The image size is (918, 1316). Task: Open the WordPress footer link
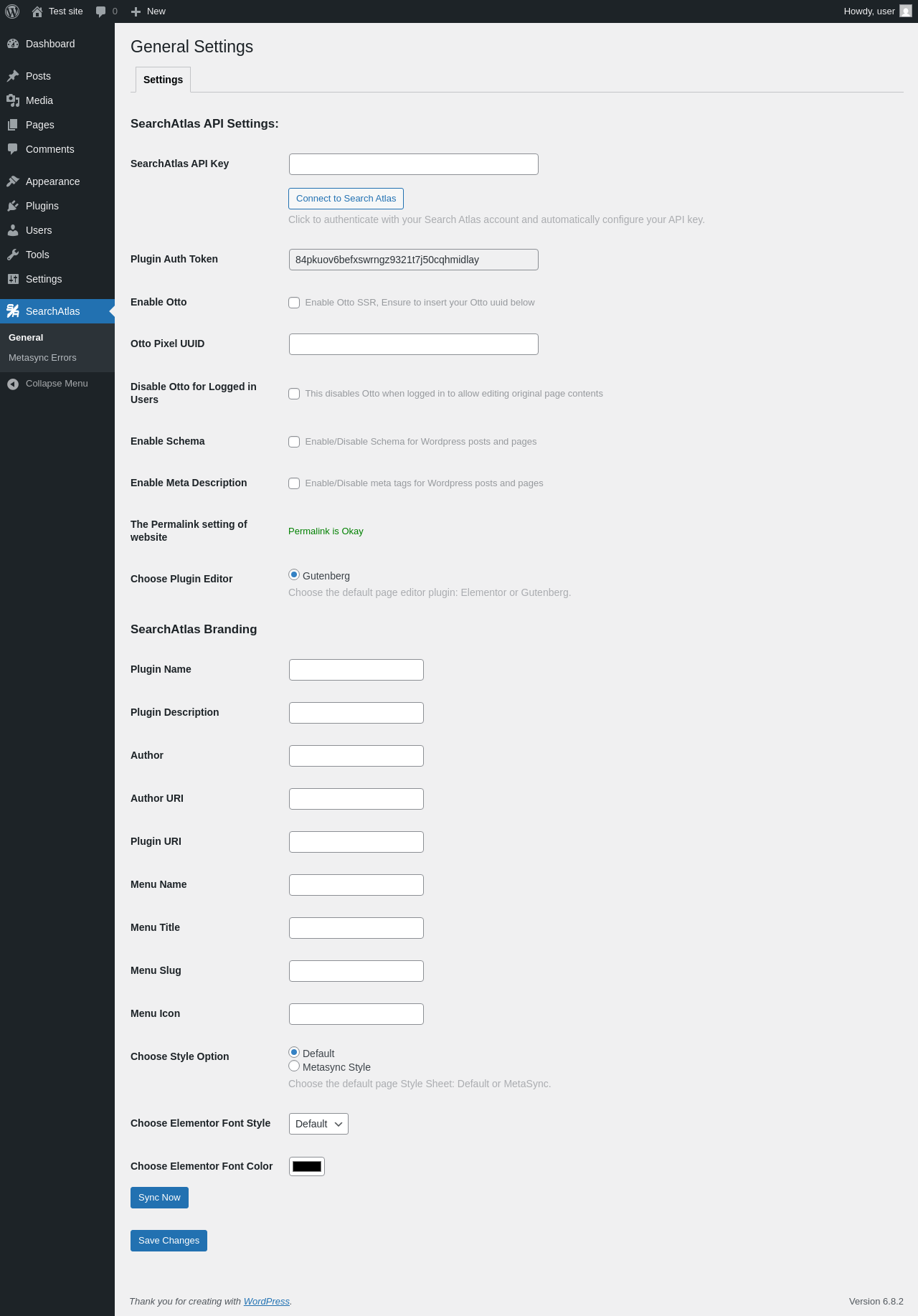point(267,1301)
